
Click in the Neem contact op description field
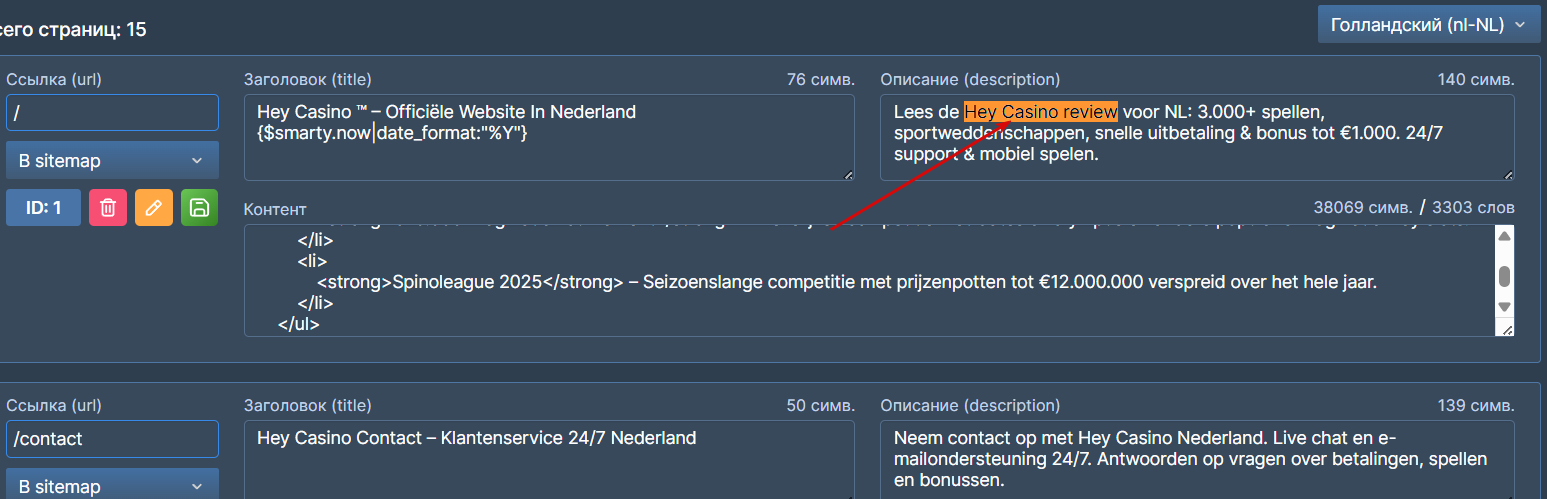[1197, 459]
